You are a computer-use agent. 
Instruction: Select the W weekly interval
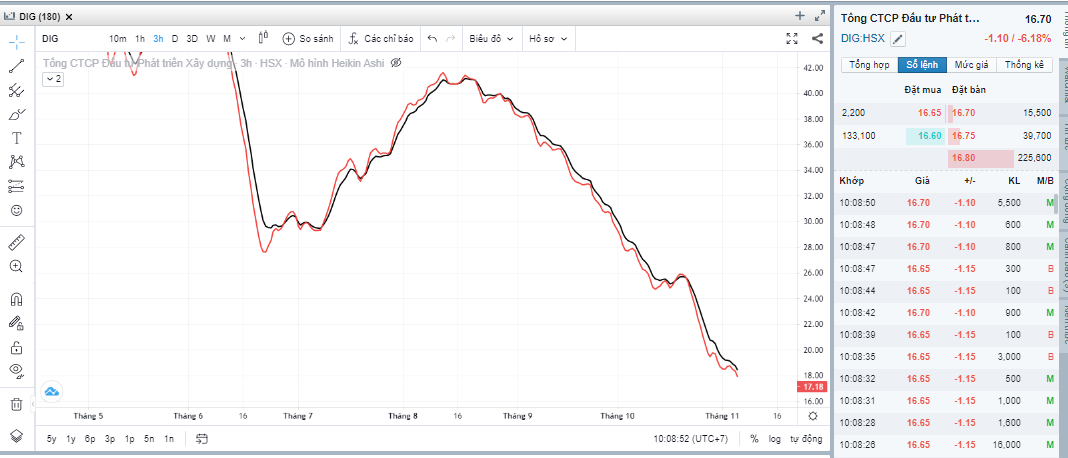(x=211, y=39)
